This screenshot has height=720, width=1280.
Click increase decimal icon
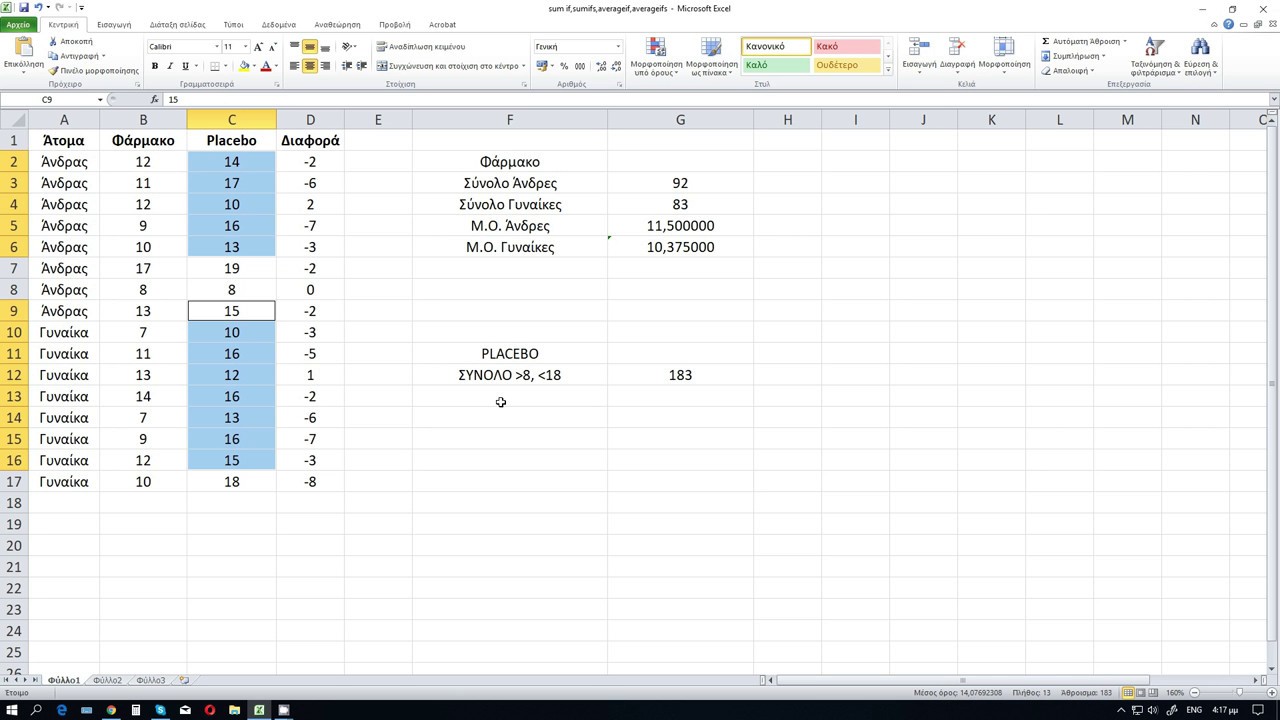[x=599, y=66]
